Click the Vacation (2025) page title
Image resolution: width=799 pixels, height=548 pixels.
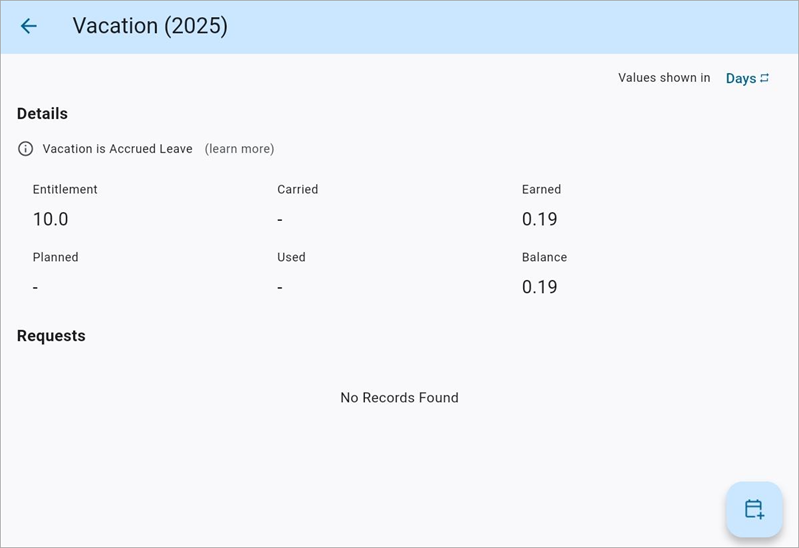(150, 26)
